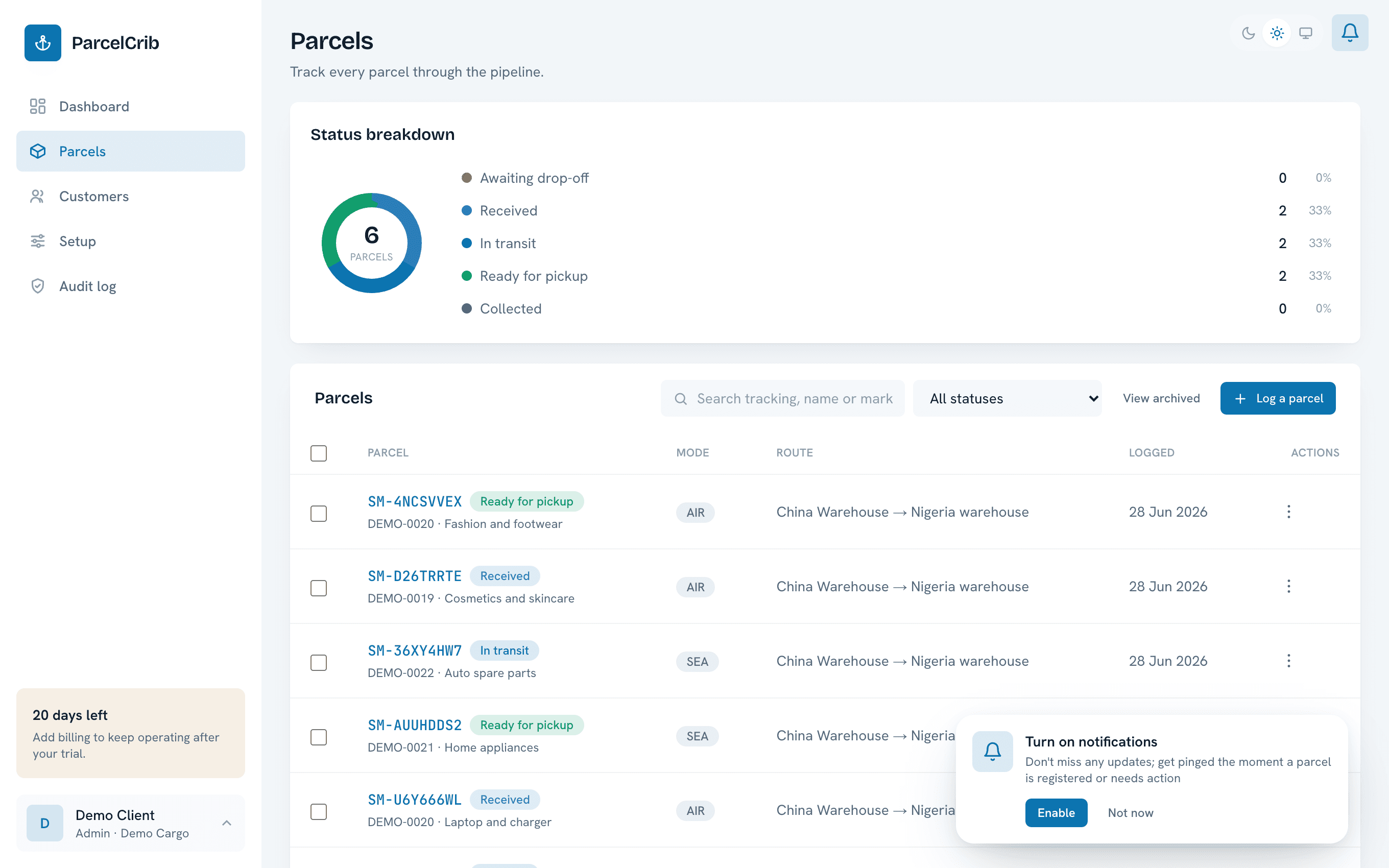Click the LOGGED column header
This screenshot has height=868, width=1389.
(x=1152, y=453)
